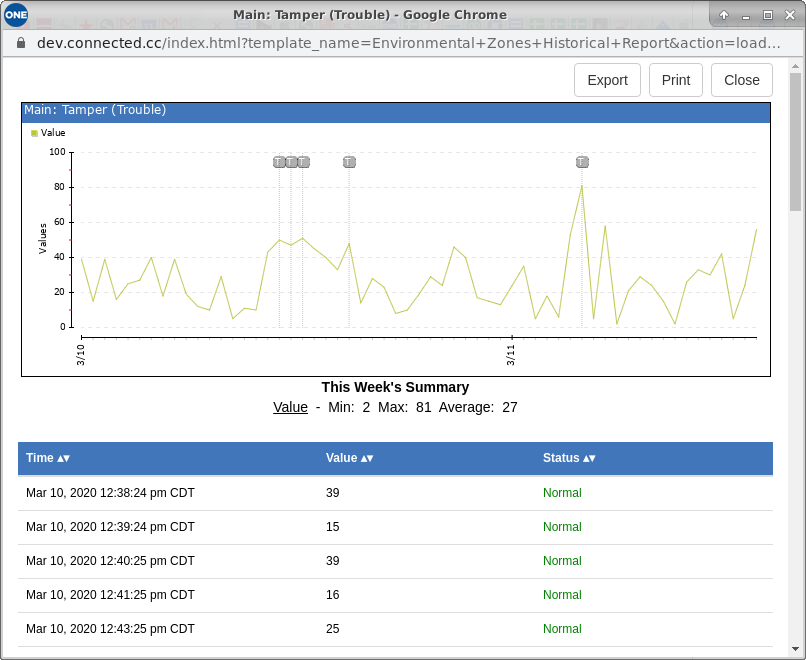This screenshot has width=806, height=660.
Task: Click the Normal status in 12:39:24 row
Action: point(562,527)
